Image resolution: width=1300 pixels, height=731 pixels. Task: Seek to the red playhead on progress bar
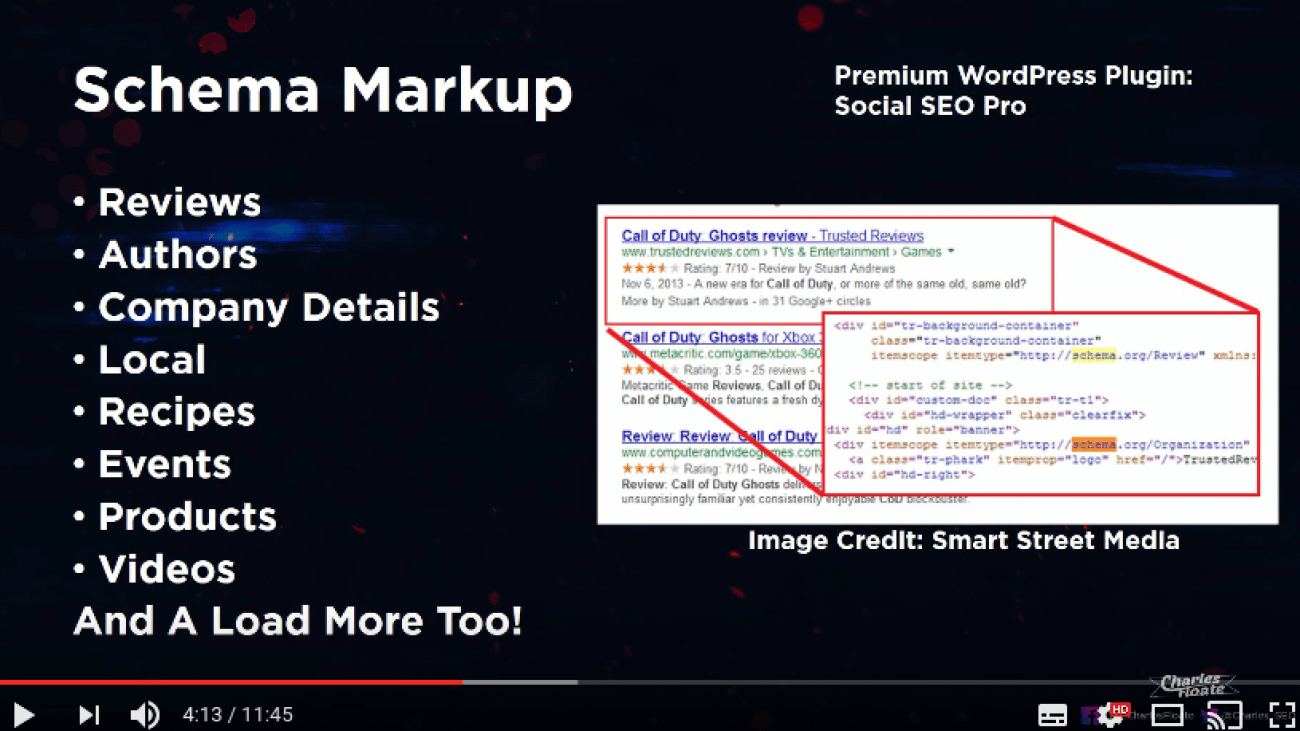pos(462,683)
